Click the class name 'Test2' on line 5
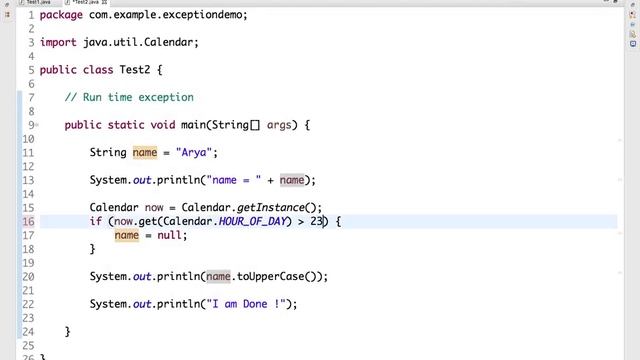Screen dimensions: 640x360 coord(135,70)
